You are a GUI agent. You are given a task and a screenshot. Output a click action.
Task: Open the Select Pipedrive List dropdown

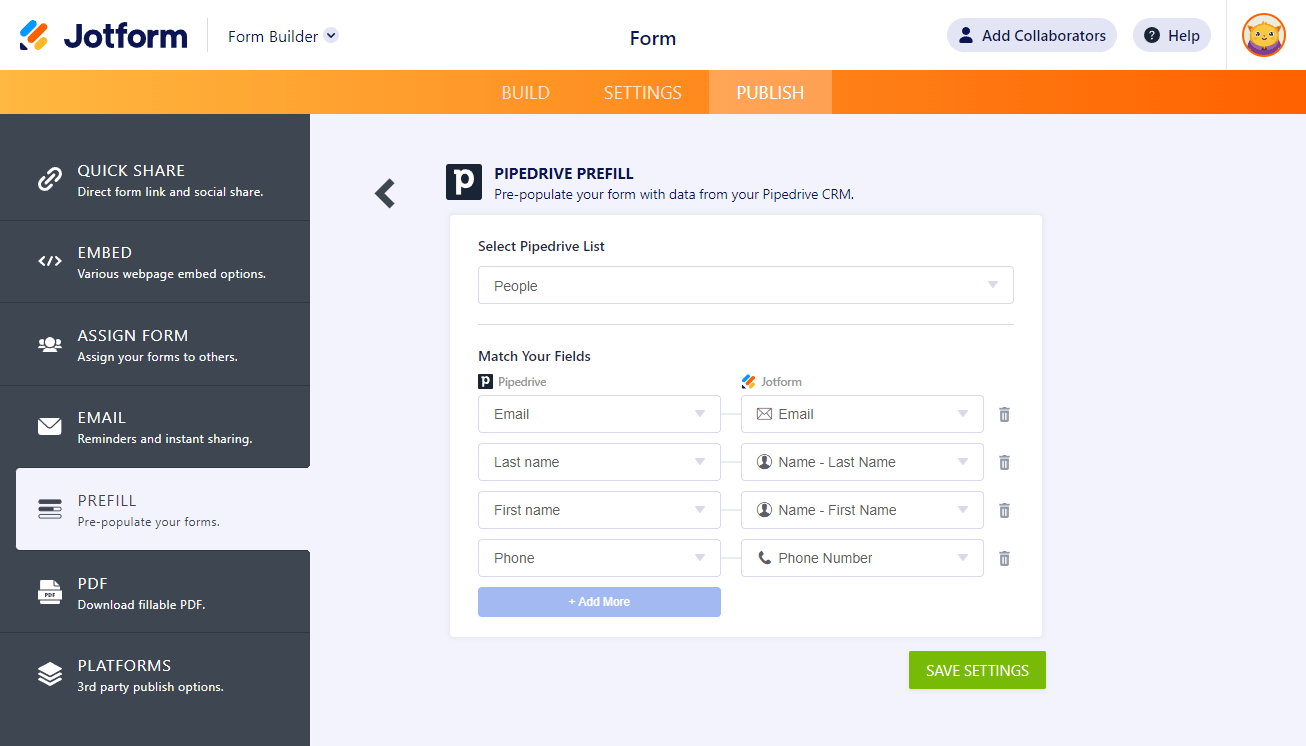pos(745,285)
